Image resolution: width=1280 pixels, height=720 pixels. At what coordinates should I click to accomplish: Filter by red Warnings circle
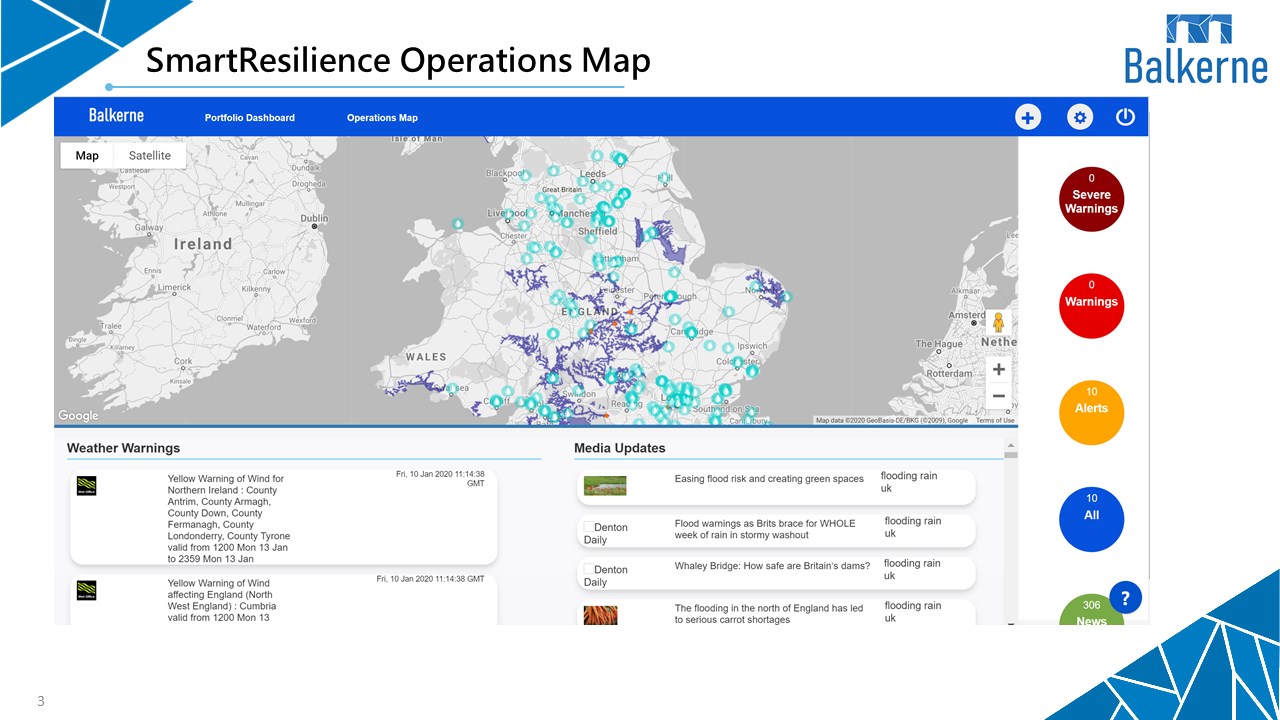pyautogui.click(x=1091, y=306)
